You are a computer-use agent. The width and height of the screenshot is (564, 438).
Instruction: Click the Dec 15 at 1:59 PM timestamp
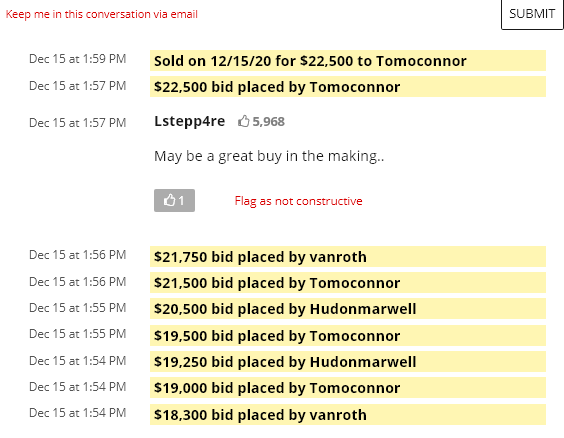(78, 59)
